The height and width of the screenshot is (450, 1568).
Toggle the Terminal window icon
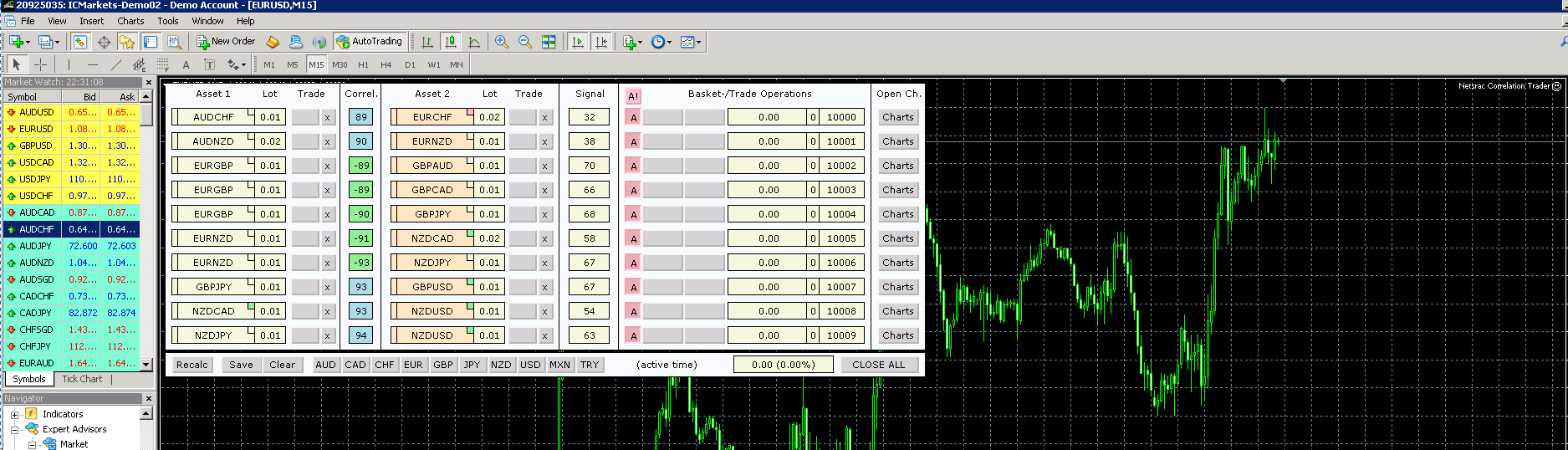pyautogui.click(x=151, y=41)
